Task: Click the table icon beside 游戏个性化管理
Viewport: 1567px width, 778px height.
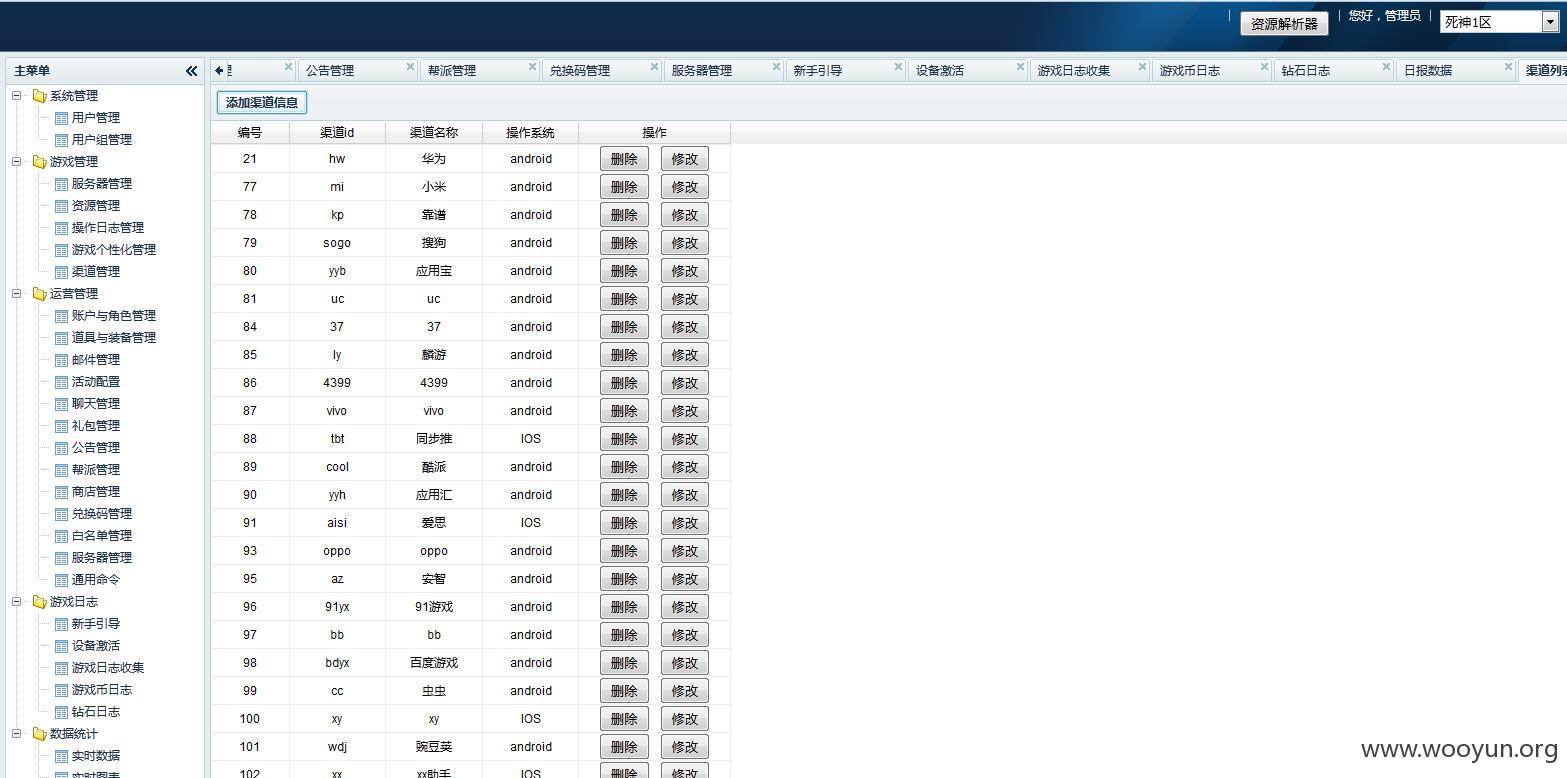Action: [x=61, y=250]
